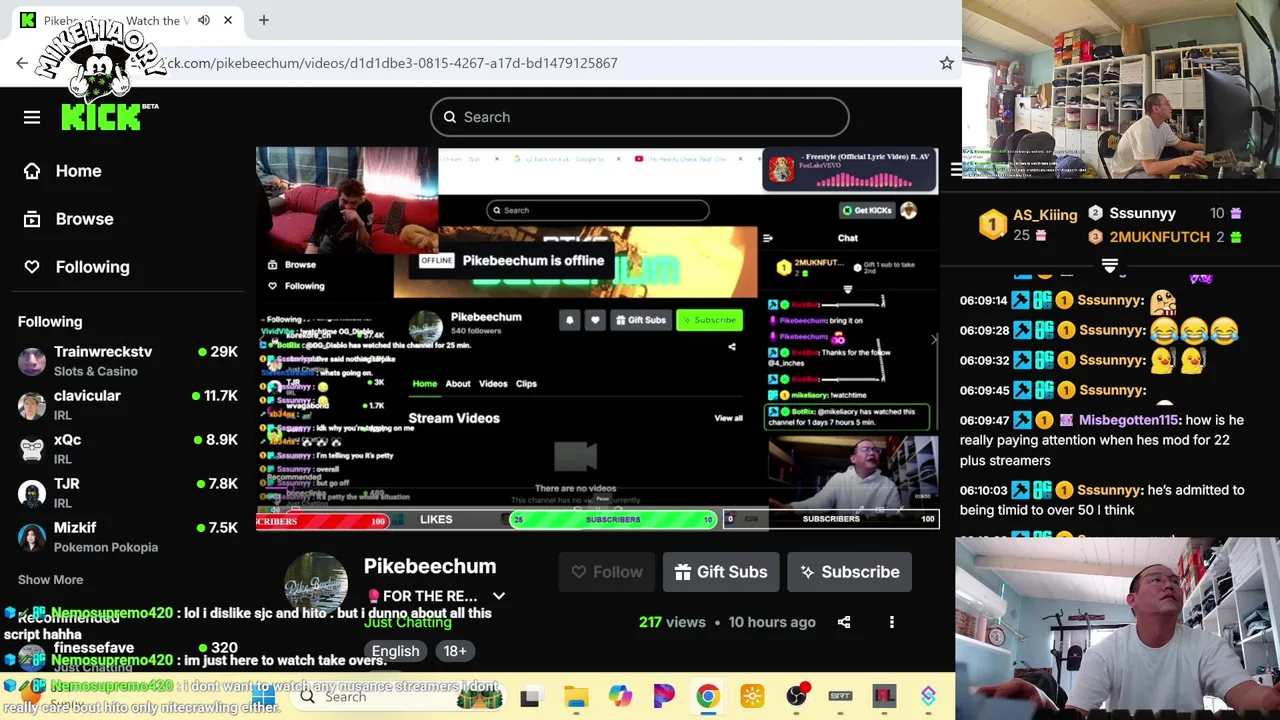
Task: Go to Home in the Kick sidebar
Action: 78,171
